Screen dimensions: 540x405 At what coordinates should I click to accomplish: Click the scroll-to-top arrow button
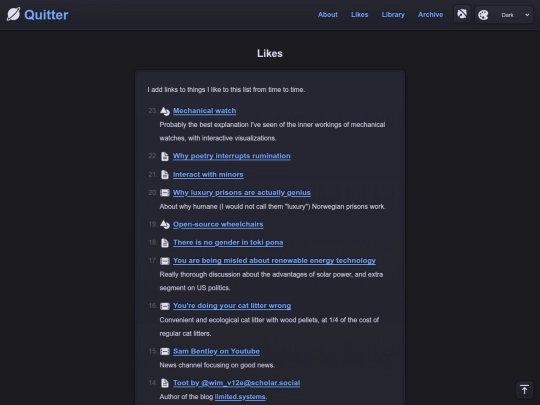point(524,390)
